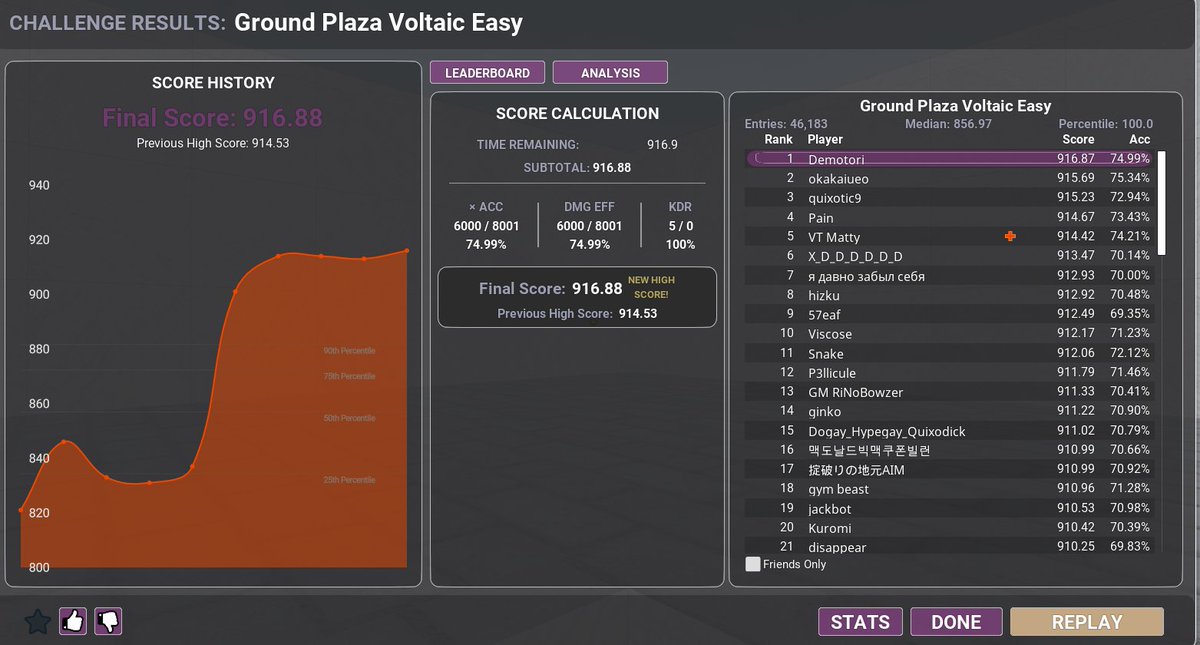Click the leaderboard scrollbar thumb
1200x645 pixels.
tap(1161, 204)
